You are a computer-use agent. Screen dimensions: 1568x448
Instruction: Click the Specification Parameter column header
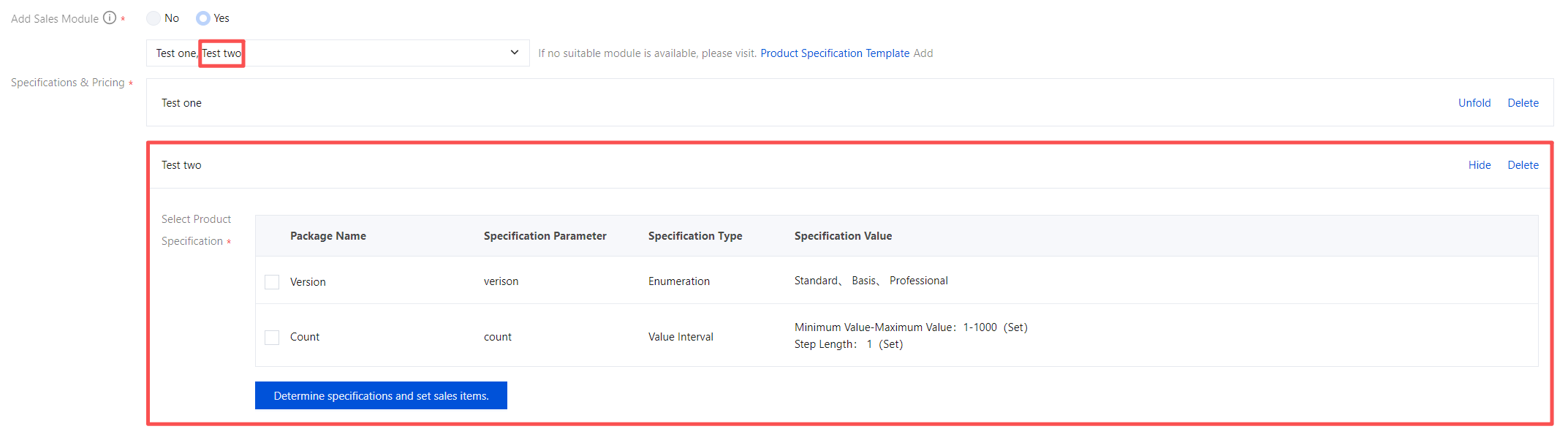545,236
